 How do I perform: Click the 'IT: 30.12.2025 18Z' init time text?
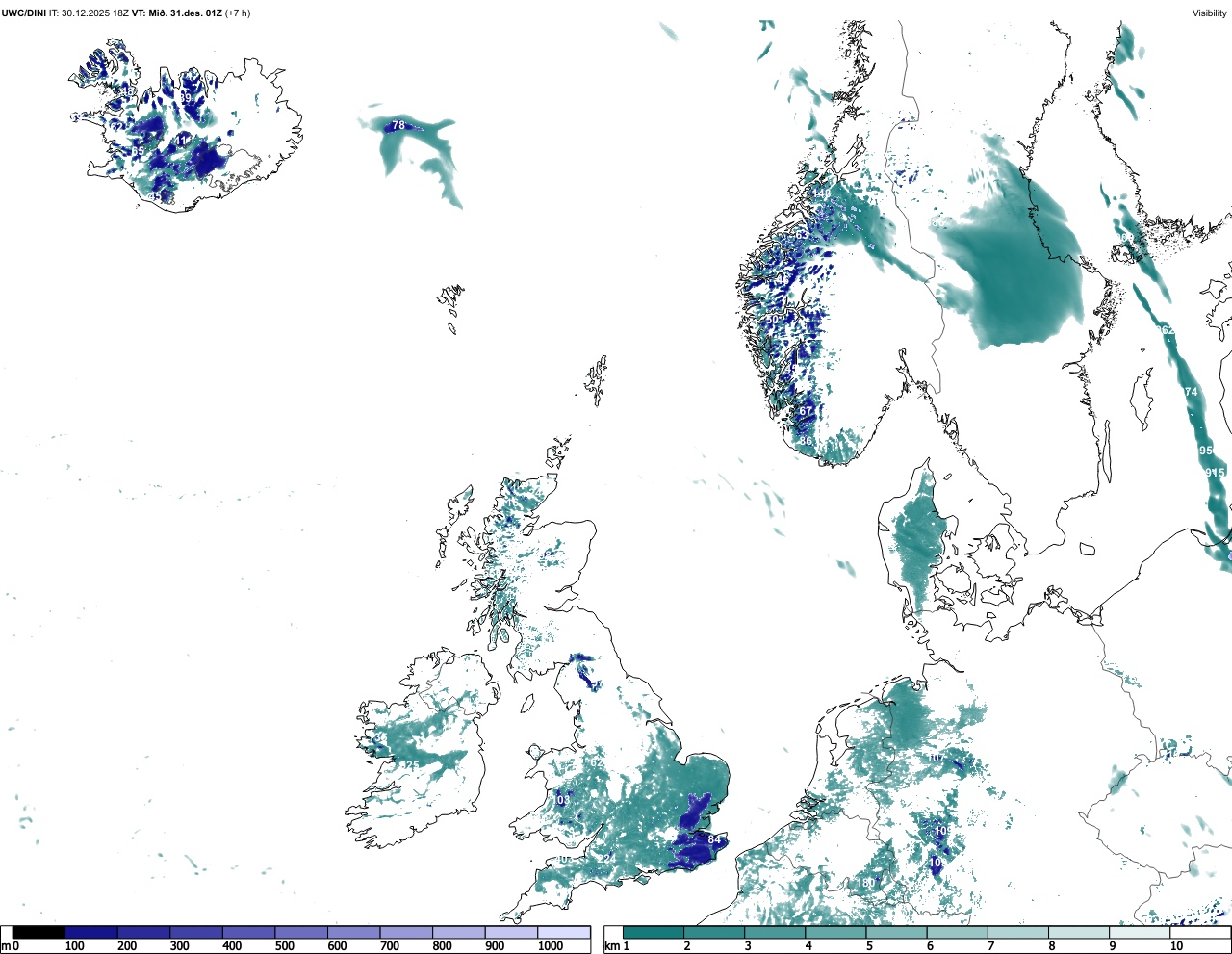pos(90,13)
